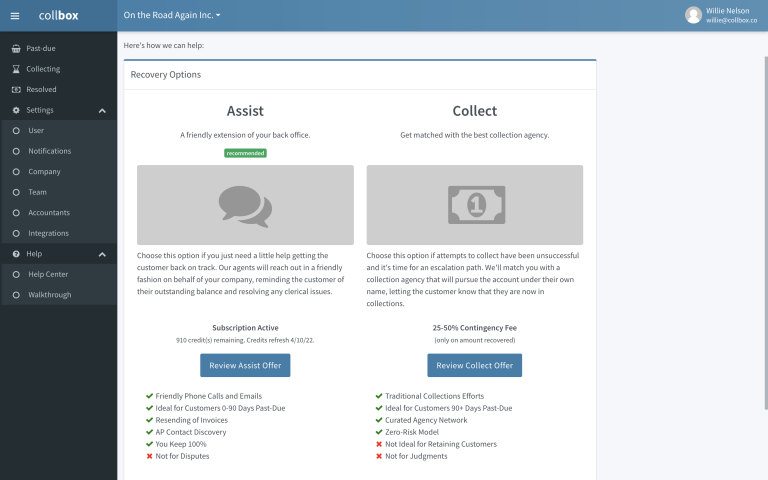This screenshot has width=768, height=480.
Task: Click the Settings gear icon
Action: pyautogui.click(x=16, y=110)
